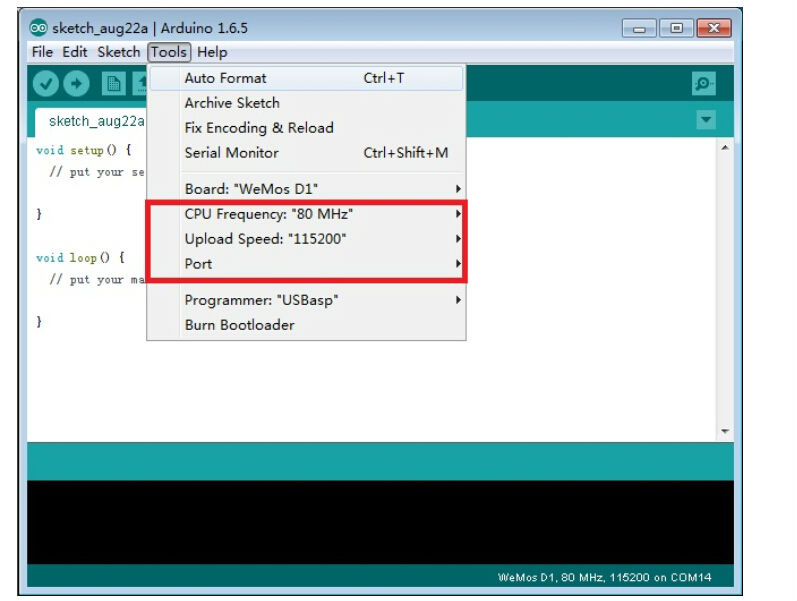Click the Upload arrow icon
The image size is (797, 601).
tap(77, 84)
